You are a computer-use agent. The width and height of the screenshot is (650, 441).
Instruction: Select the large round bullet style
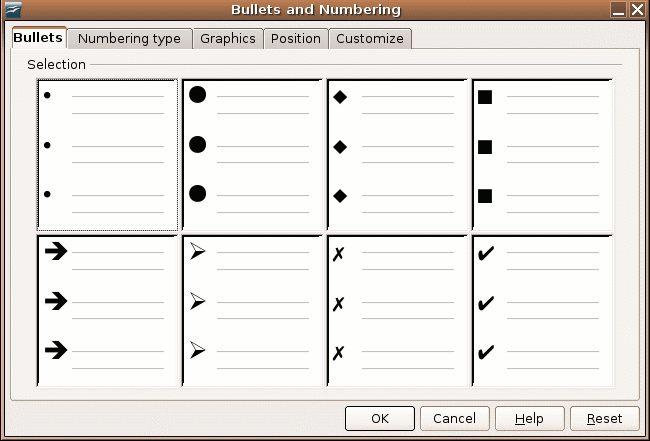pos(252,155)
